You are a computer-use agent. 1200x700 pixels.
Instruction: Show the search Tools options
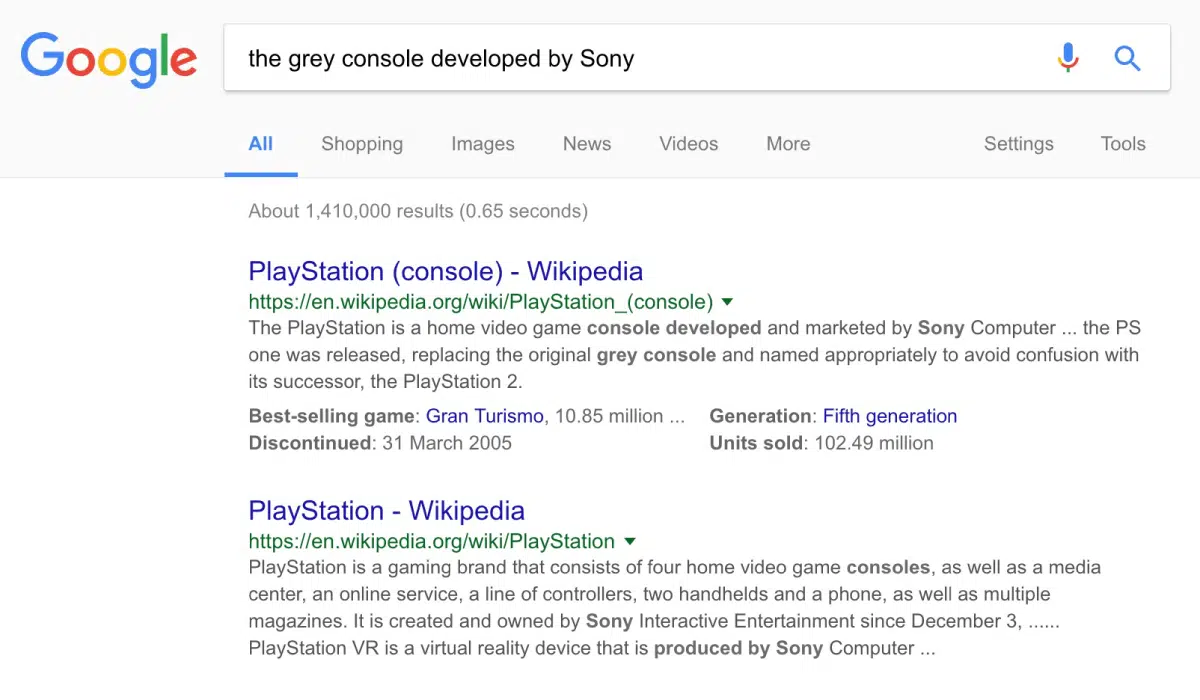click(1123, 144)
